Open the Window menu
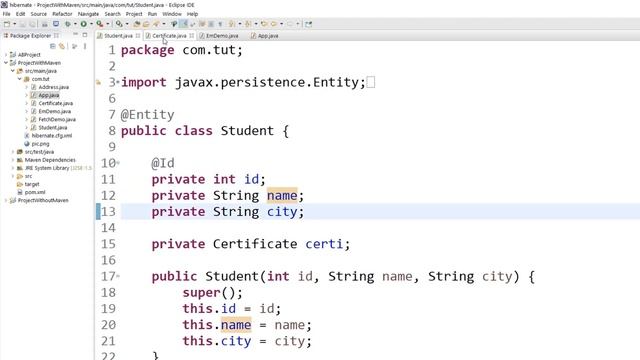Viewport: 640px width, 360px height. tap(172, 14)
